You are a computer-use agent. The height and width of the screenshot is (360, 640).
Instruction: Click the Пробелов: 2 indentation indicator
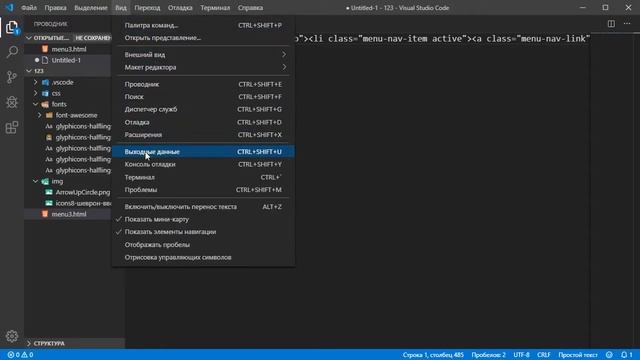pos(489,355)
